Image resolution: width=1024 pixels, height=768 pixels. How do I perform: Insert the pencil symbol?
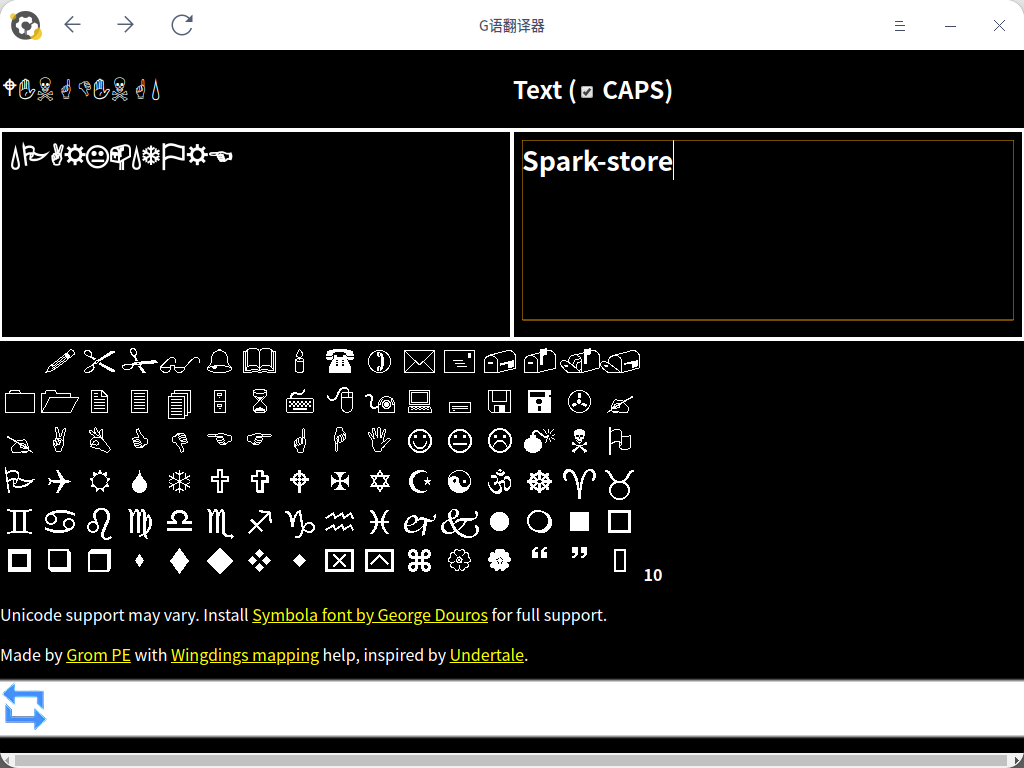60,361
